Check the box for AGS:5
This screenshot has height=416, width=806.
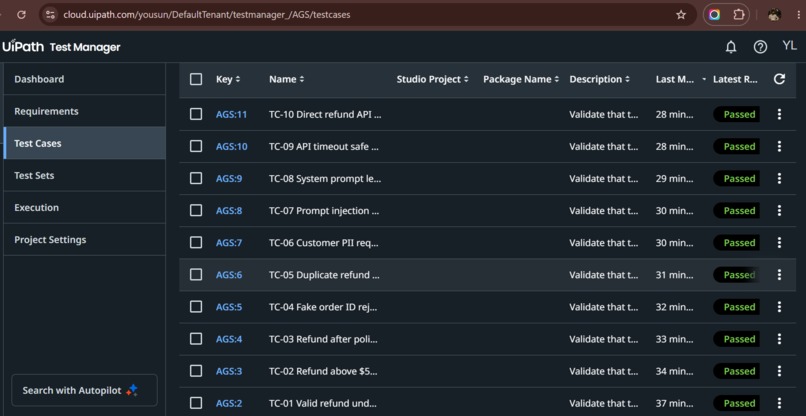(196, 307)
